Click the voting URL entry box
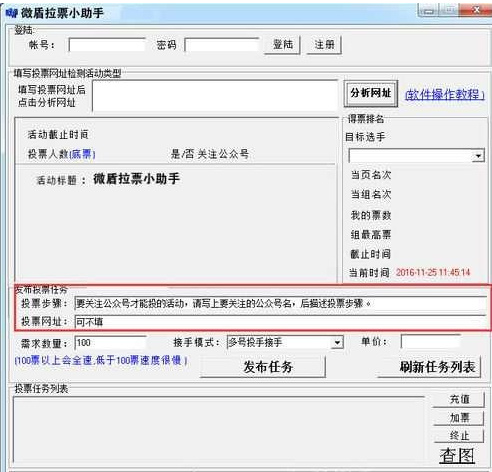The width and height of the screenshot is (492, 472). click(215, 95)
